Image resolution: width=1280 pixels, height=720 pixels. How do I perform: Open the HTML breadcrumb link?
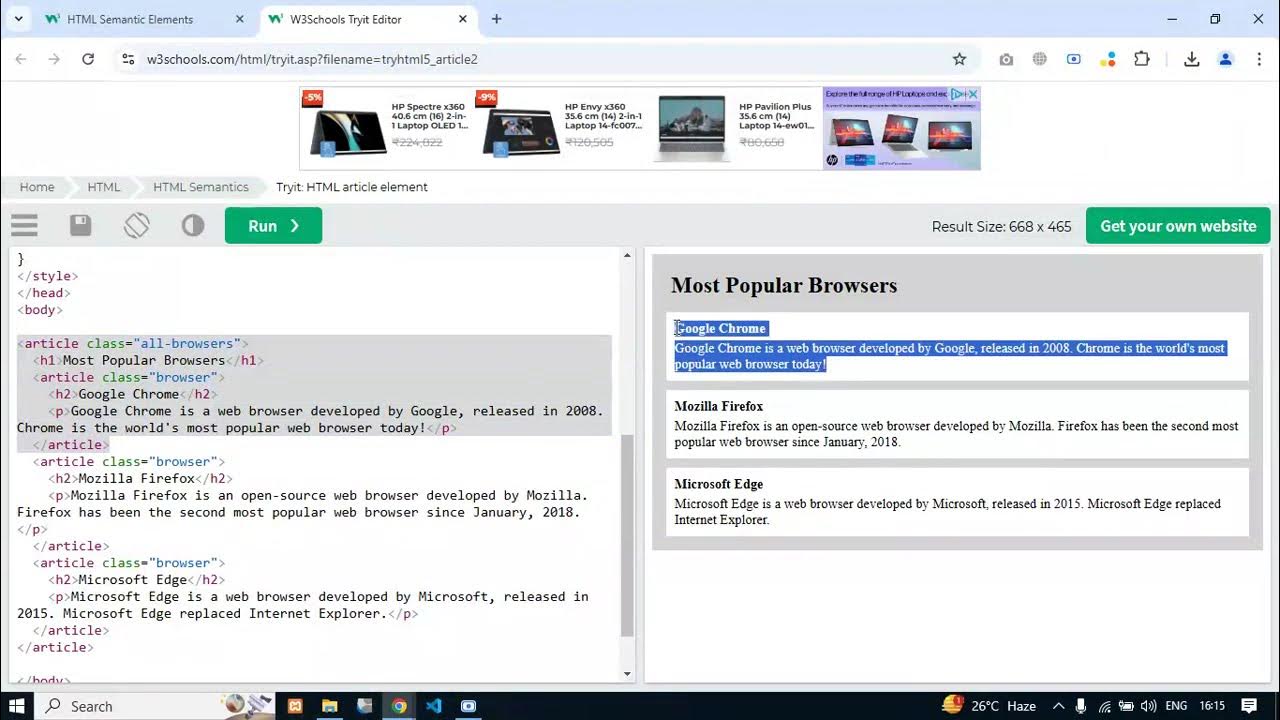coord(104,187)
